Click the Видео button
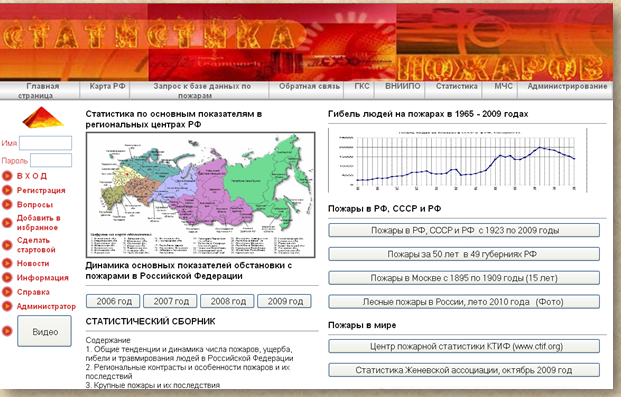 [x=44, y=331]
